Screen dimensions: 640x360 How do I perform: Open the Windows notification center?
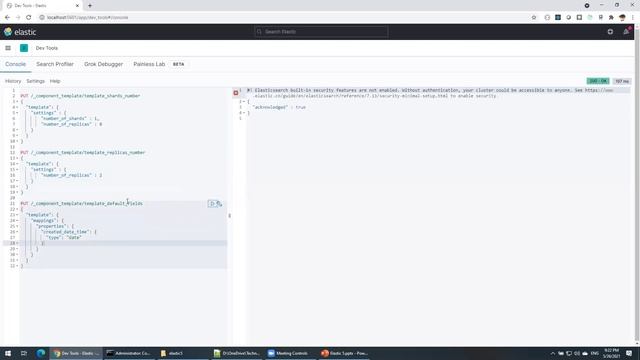click(x=629, y=353)
